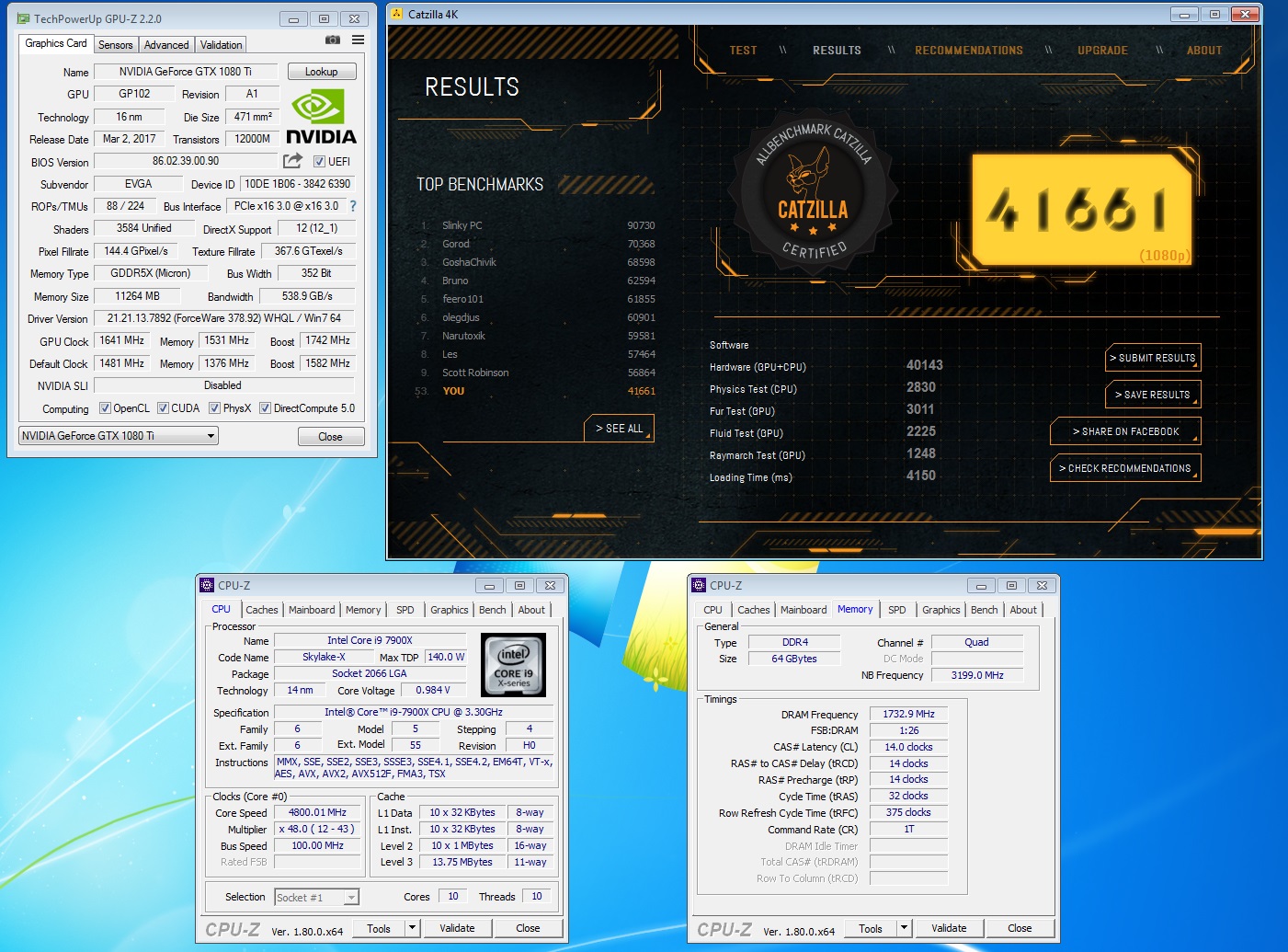This screenshot has height=952, width=1288.
Task: Open RECOMMENDATIONS in the Catzilla menu
Action: (969, 51)
